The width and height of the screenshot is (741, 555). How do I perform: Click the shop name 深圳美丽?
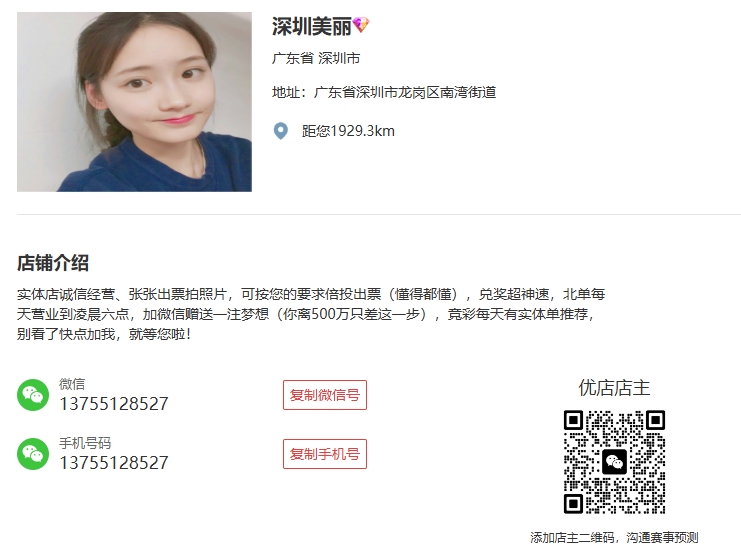tap(312, 26)
